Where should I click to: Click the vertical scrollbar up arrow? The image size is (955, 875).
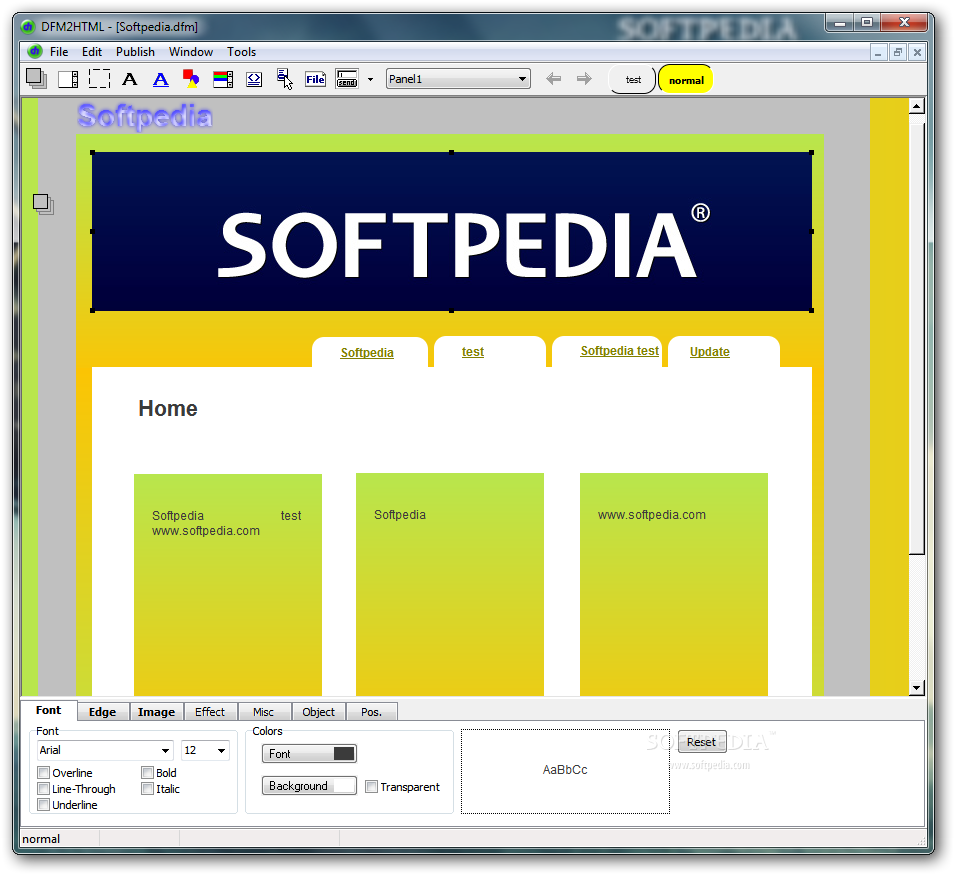(917, 106)
